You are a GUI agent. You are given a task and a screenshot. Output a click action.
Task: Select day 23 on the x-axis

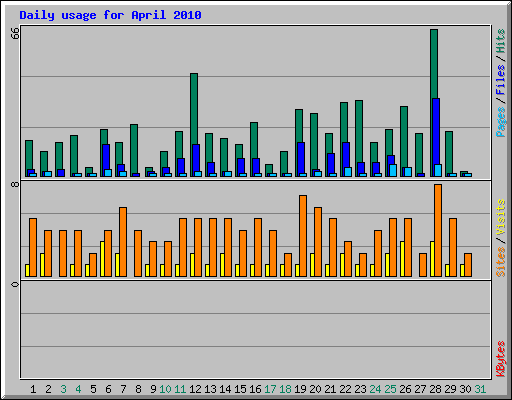click(360, 389)
